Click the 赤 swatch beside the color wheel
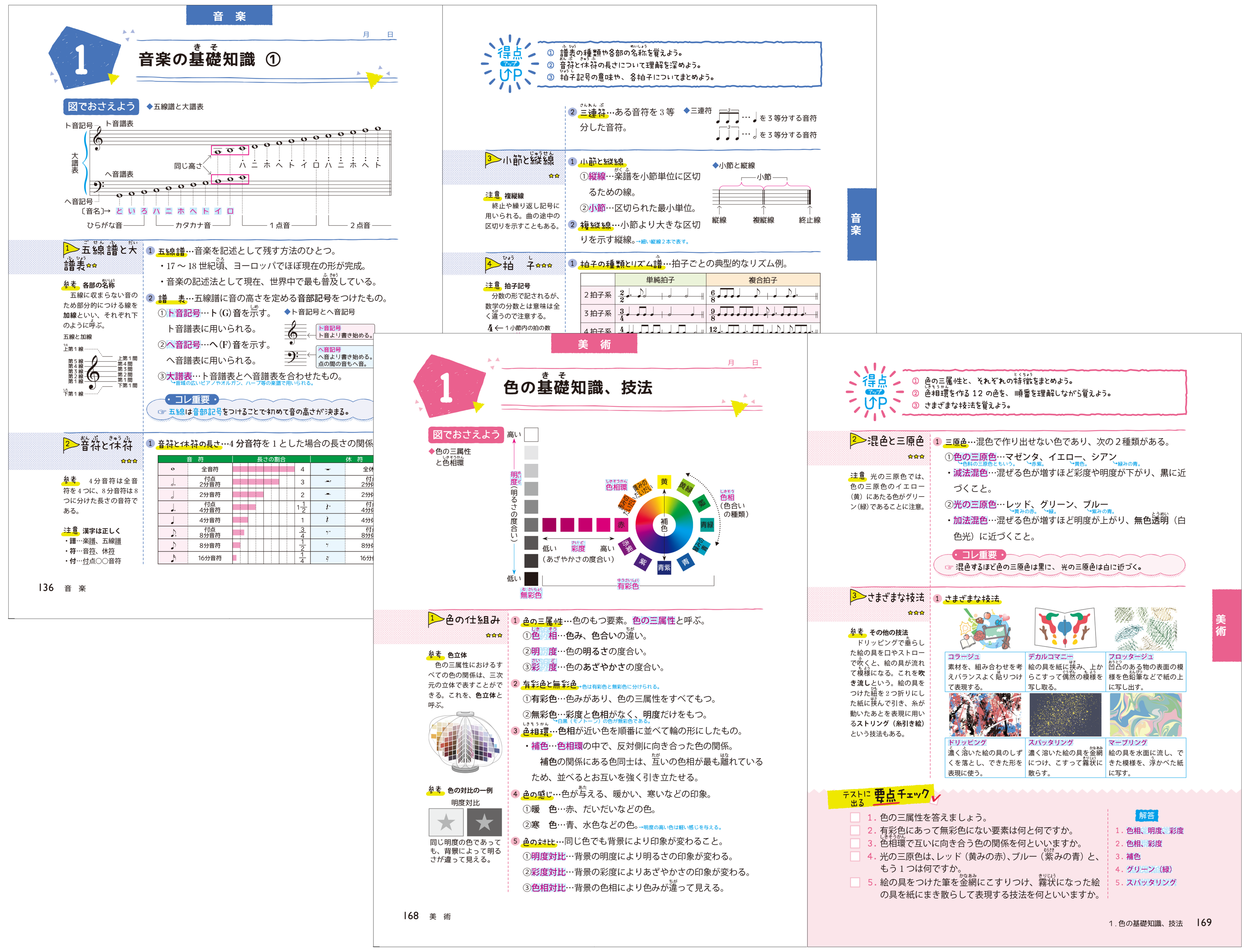This screenshot has width=1250, height=952. coord(621,525)
